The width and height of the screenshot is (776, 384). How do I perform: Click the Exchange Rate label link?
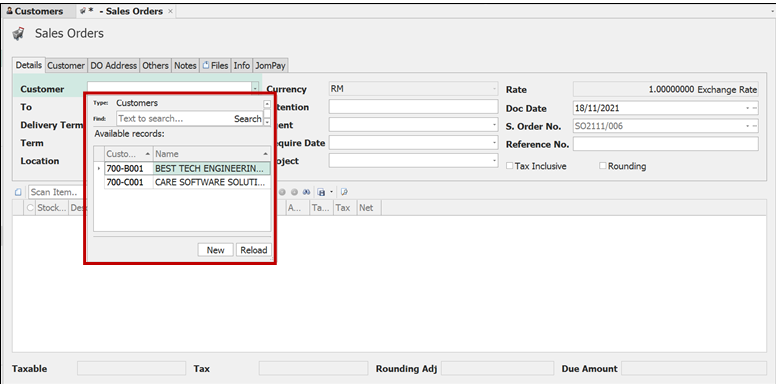tap(727, 90)
